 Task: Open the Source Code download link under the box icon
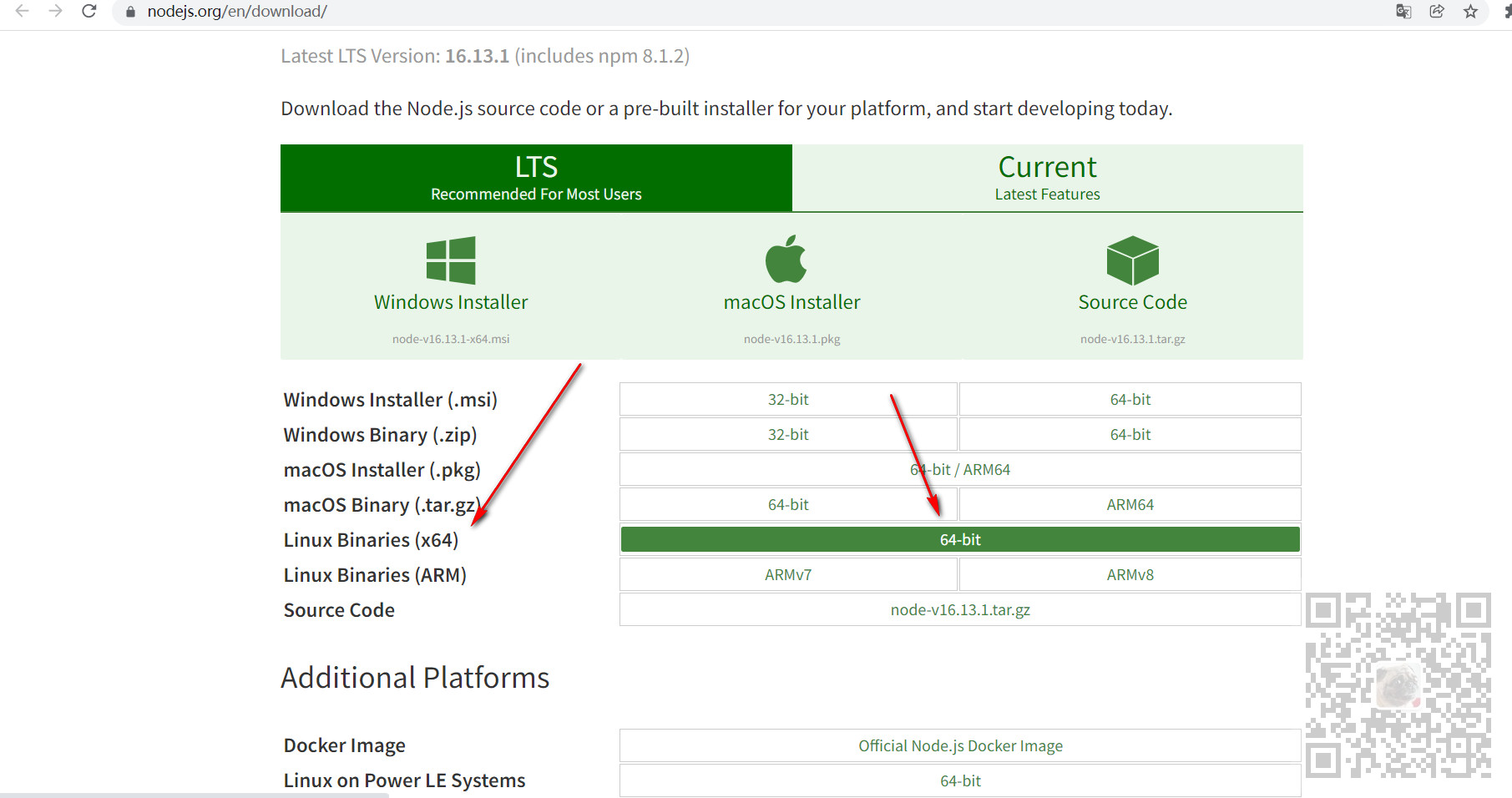pyautogui.click(x=1133, y=302)
